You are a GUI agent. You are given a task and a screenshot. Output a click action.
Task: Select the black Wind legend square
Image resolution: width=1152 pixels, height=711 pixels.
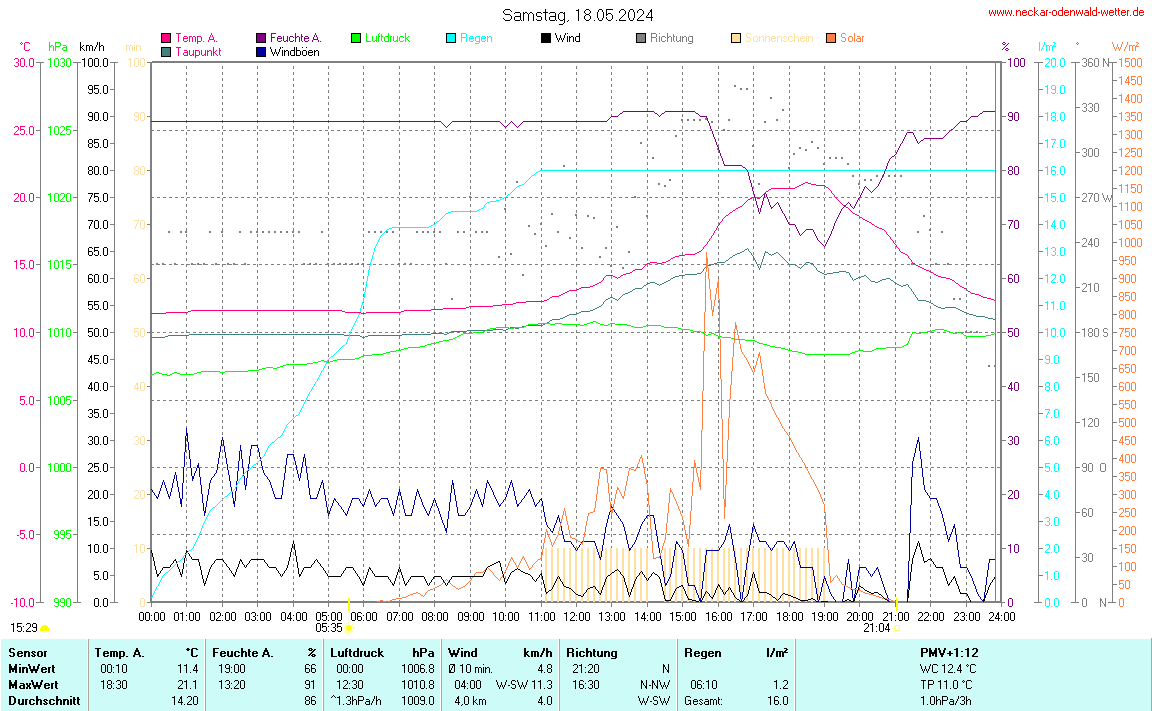pos(546,38)
